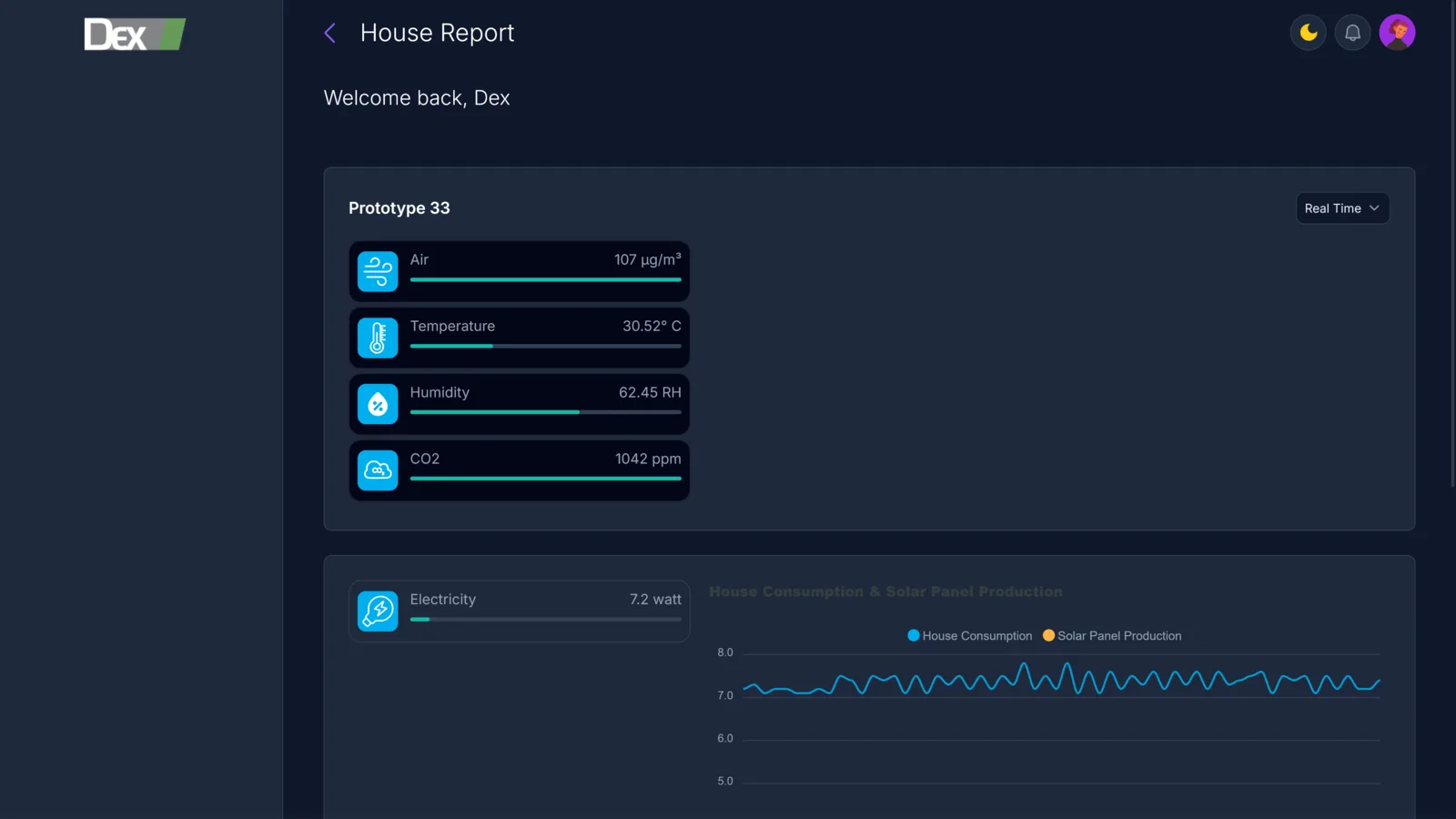Toggle Solar Panel Production legend item
1456x819 pixels.
click(x=1112, y=636)
